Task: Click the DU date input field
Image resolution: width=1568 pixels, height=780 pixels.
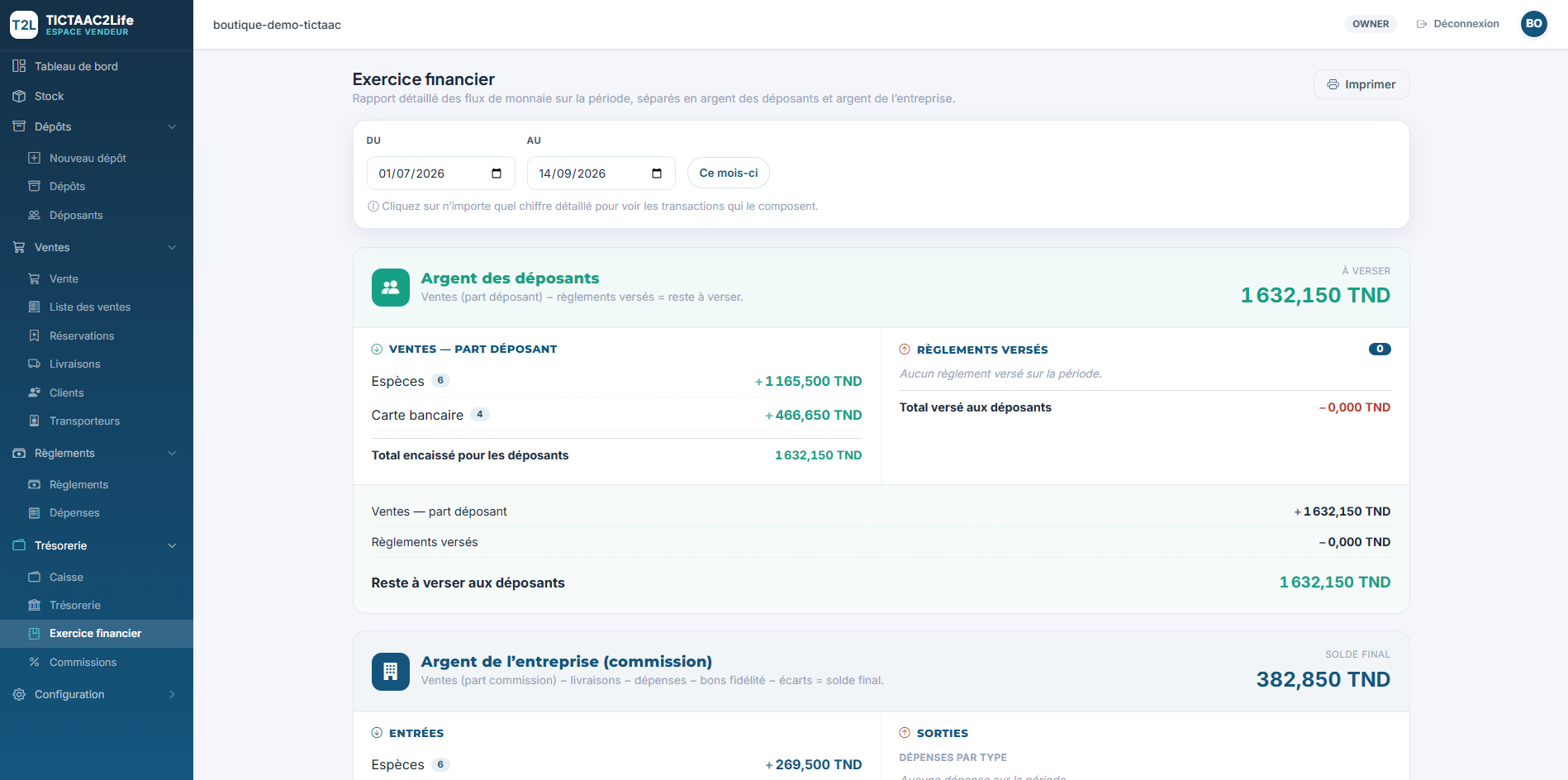Action: [x=441, y=174]
